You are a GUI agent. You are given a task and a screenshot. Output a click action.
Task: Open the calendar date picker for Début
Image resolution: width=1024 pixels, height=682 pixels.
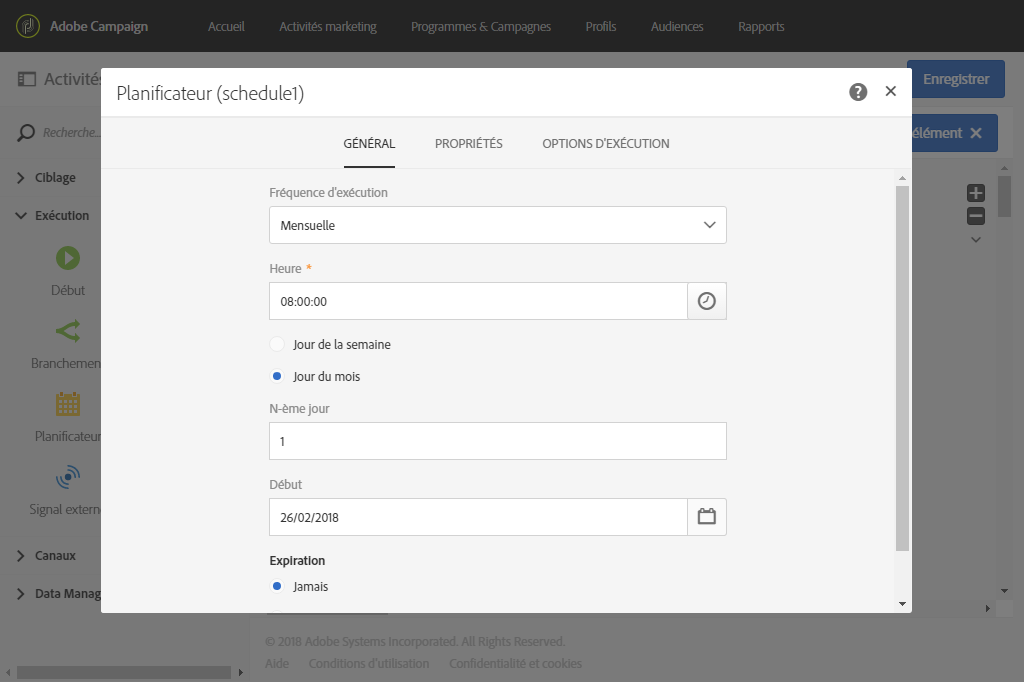[x=707, y=517]
